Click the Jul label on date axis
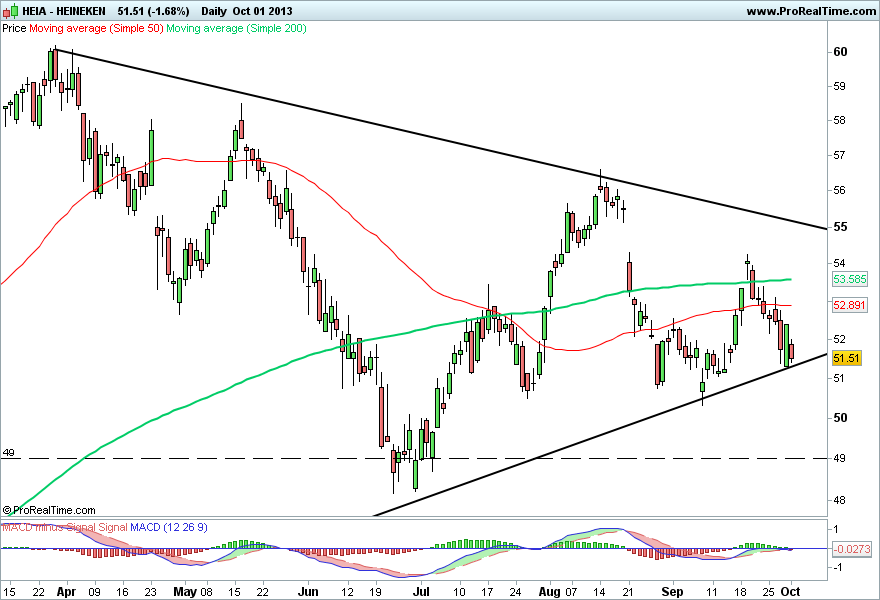The width and height of the screenshot is (880, 600). coord(421,592)
